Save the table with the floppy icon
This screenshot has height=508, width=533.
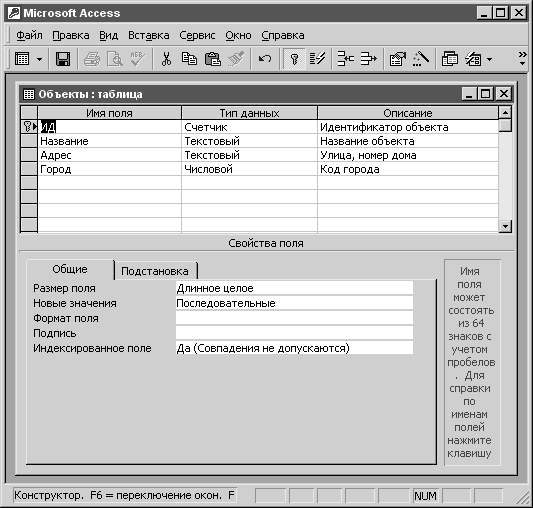(63, 59)
